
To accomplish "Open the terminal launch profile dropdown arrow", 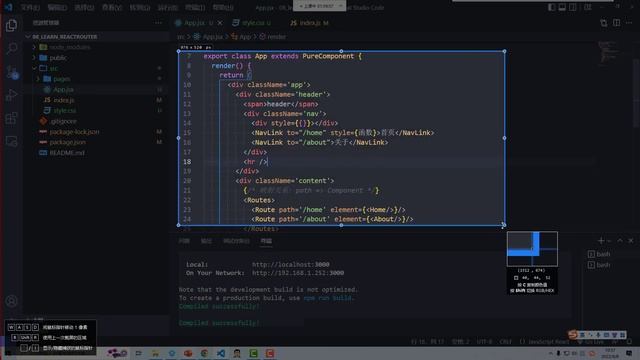I will pos(609,241).
